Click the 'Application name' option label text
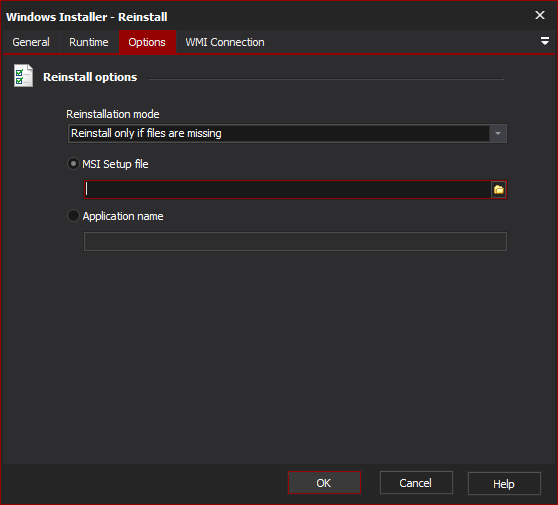The width and height of the screenshot is (558, 505). pos(123,216)
